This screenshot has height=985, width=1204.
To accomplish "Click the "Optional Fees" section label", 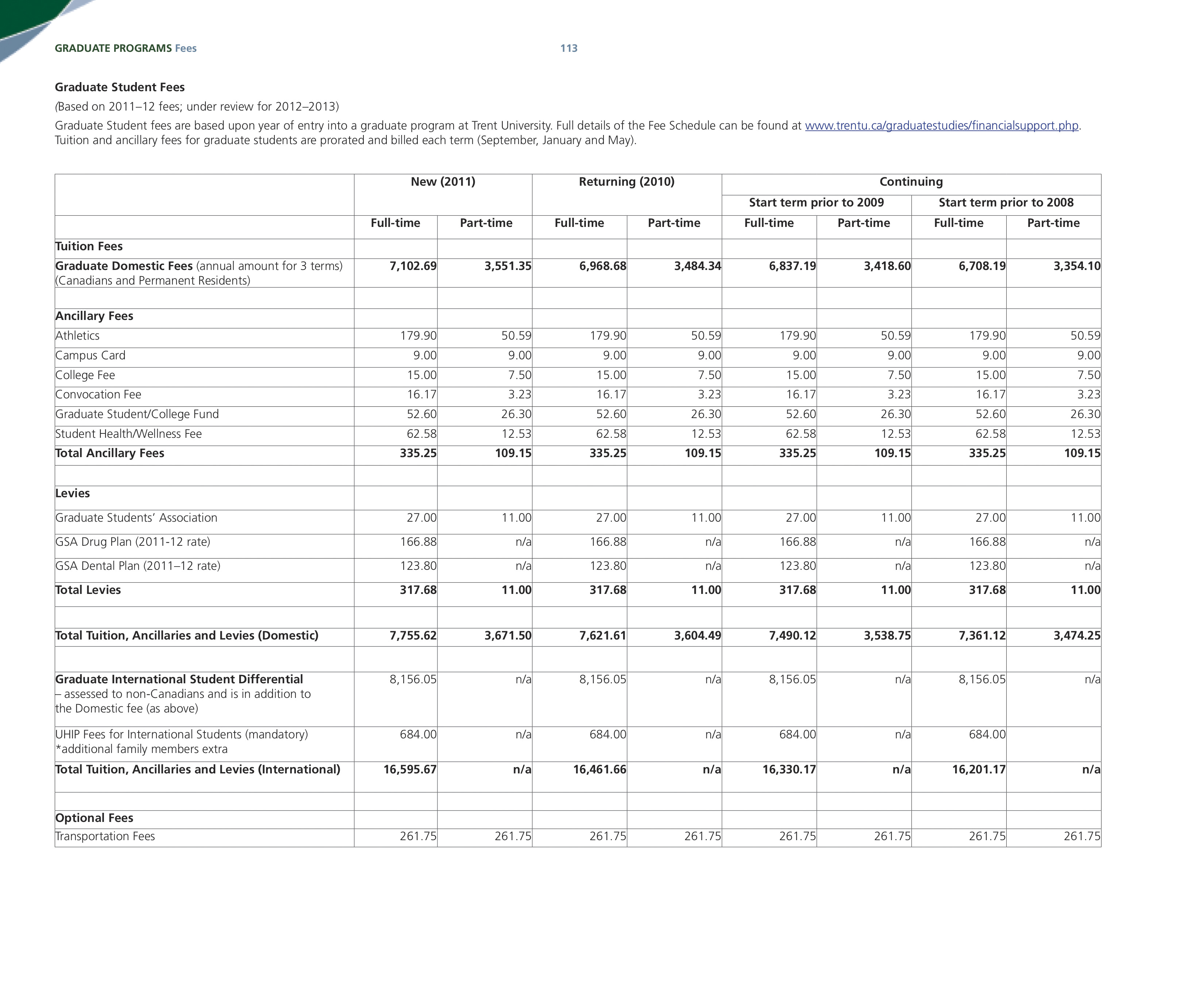I will [94, 818].
